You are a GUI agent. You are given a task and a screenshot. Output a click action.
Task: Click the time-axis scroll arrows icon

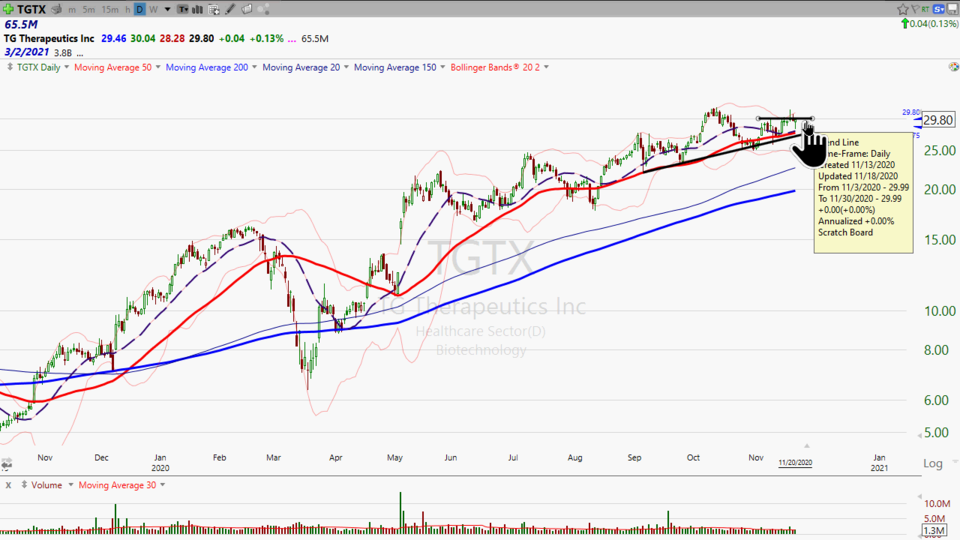[6, 465]
